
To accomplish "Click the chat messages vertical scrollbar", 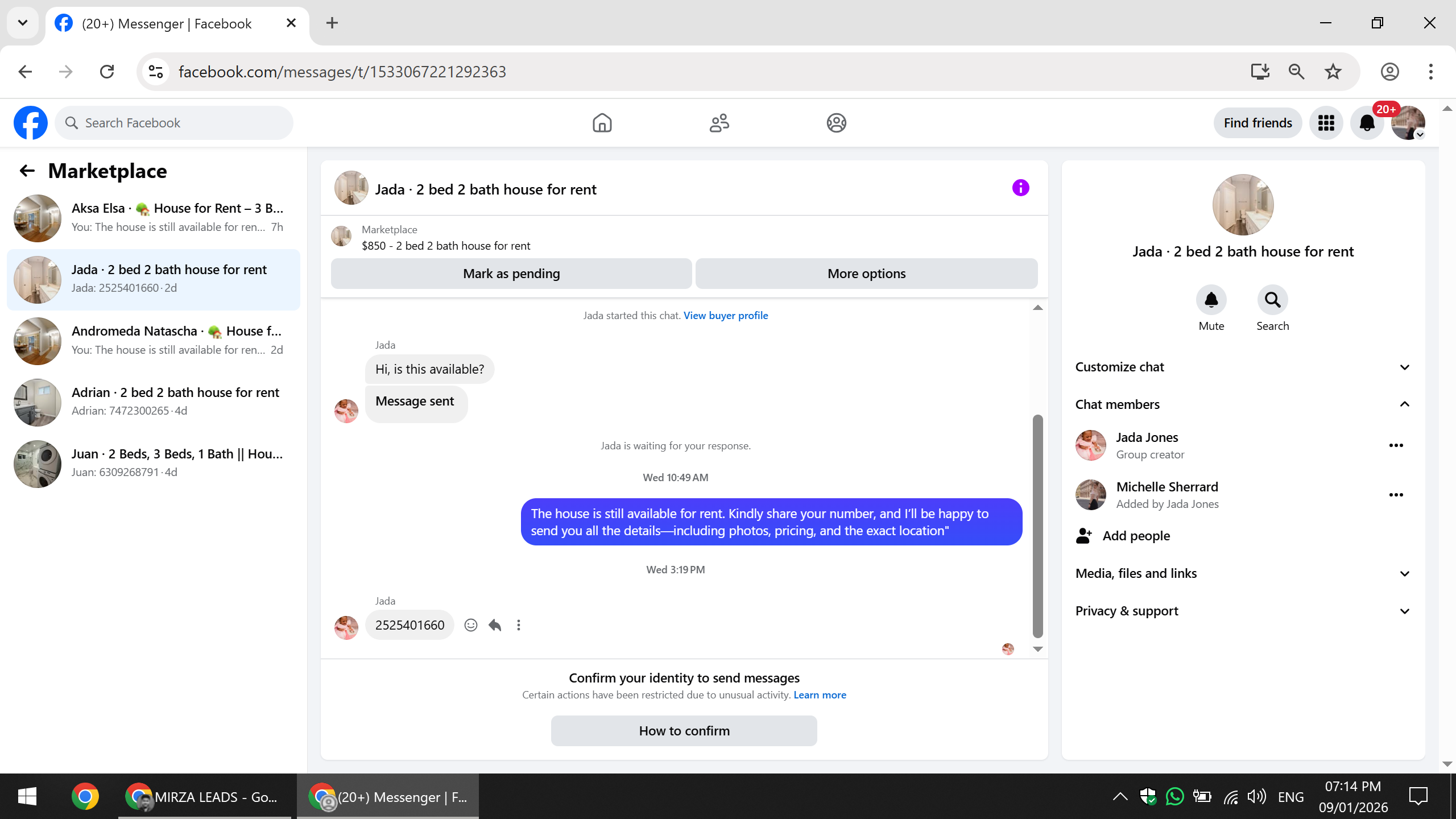I will coord(1037,526).
